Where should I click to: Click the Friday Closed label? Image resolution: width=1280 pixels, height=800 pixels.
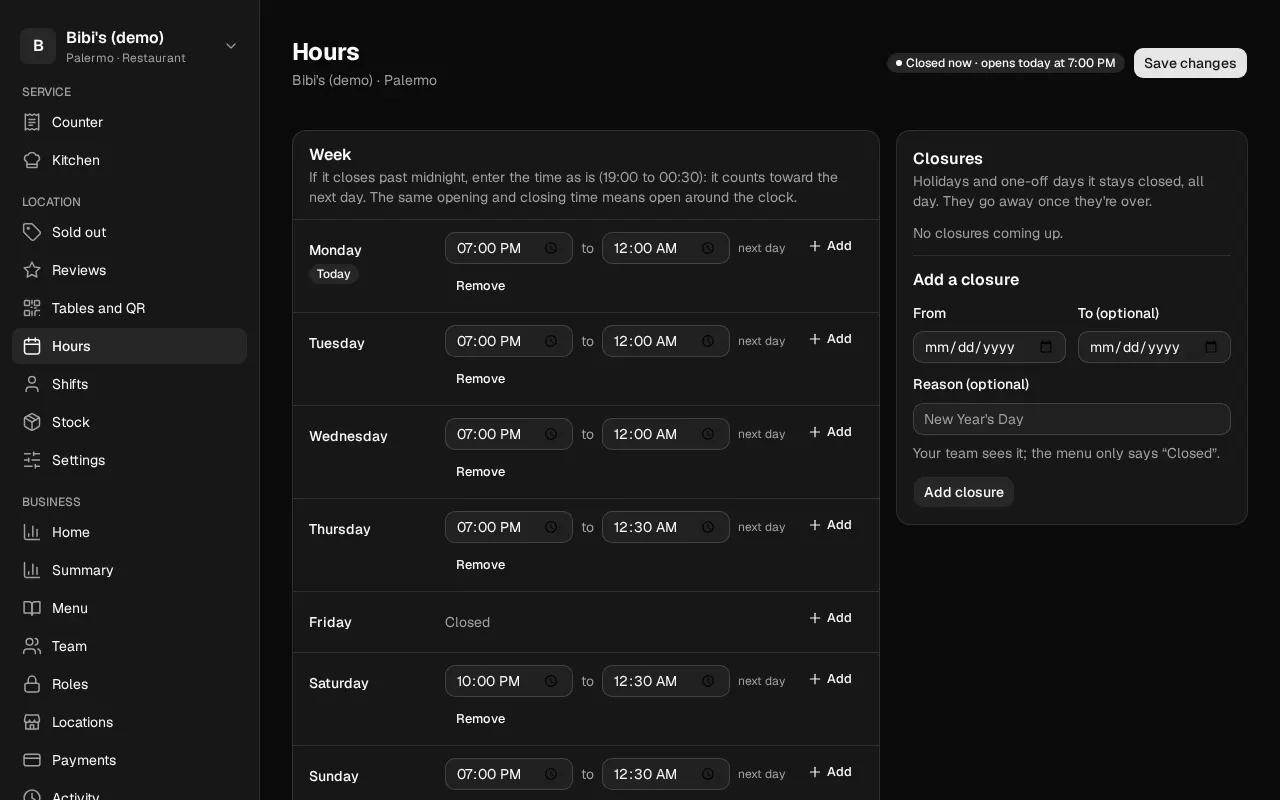[x=467, y=622]
